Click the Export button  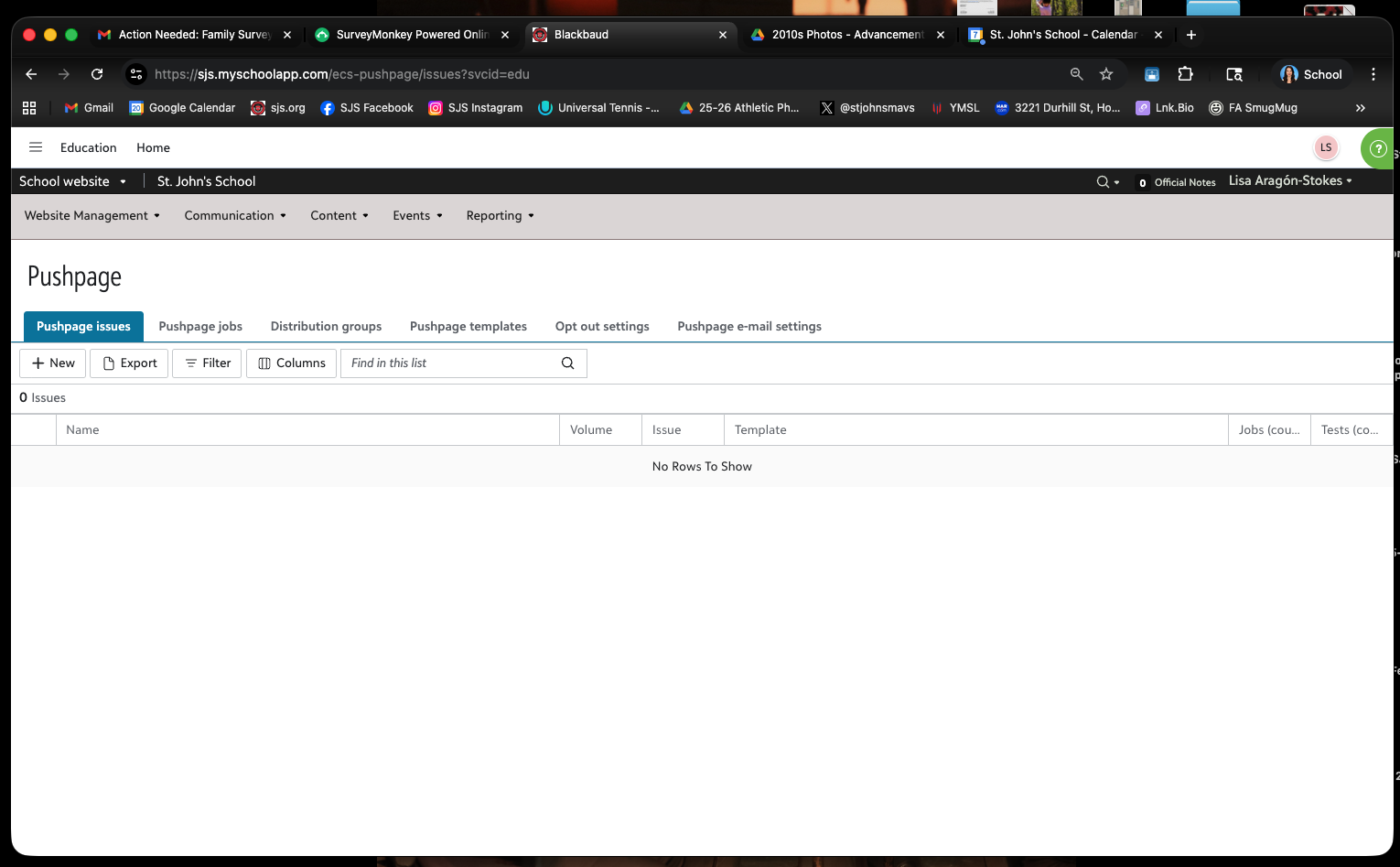[x=129, y=363]
